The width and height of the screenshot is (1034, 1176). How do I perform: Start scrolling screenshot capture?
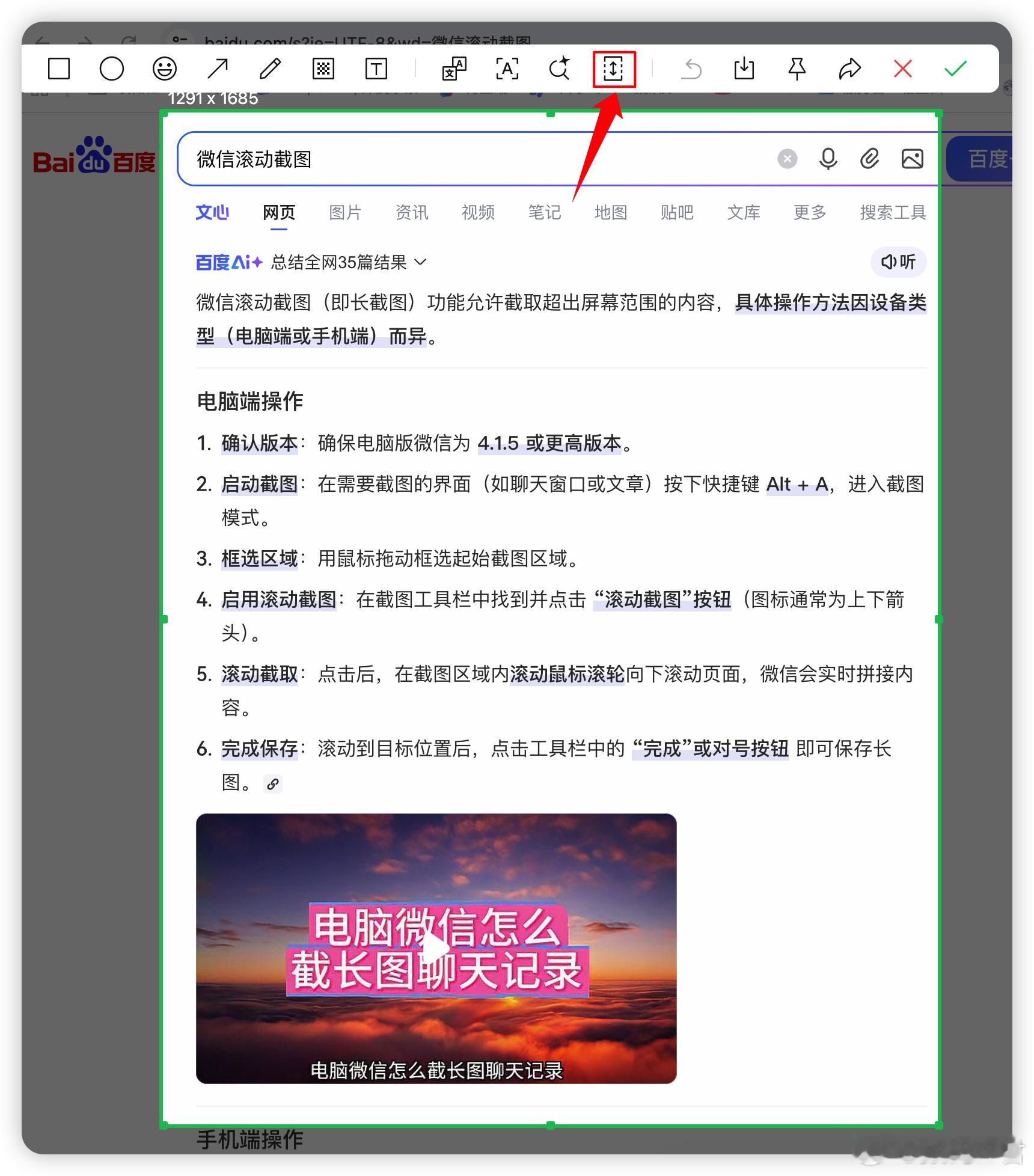[613, 69]
